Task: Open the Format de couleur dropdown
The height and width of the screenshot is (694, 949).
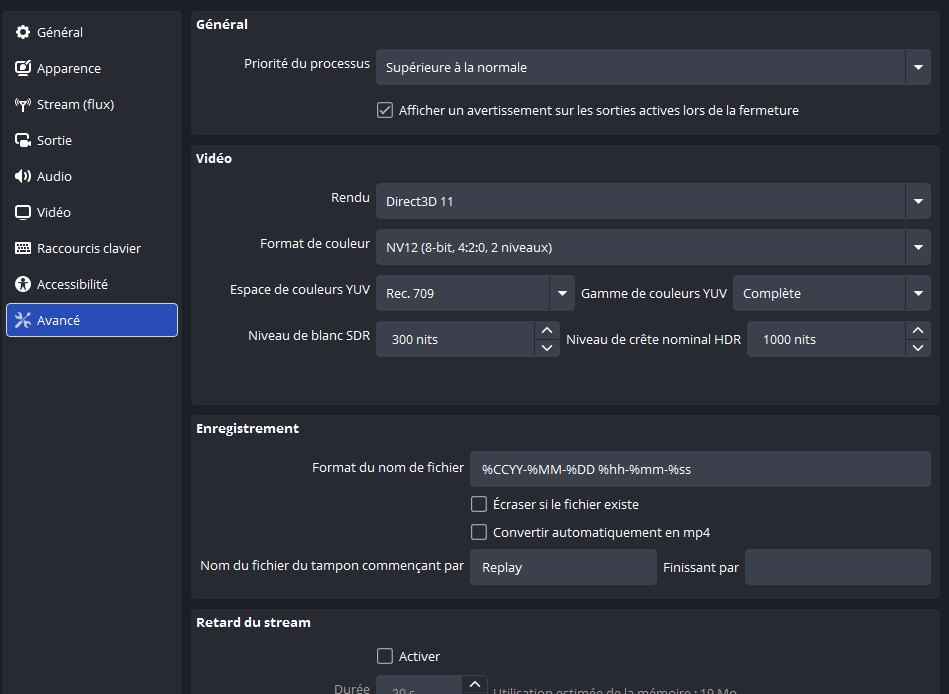Action: (653, 247)
